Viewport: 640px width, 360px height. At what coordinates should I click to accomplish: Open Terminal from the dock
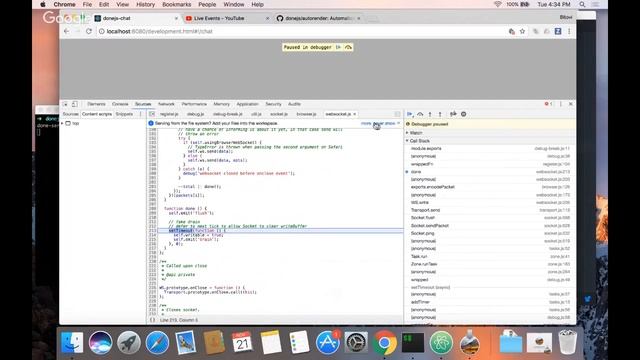(413, 342)
